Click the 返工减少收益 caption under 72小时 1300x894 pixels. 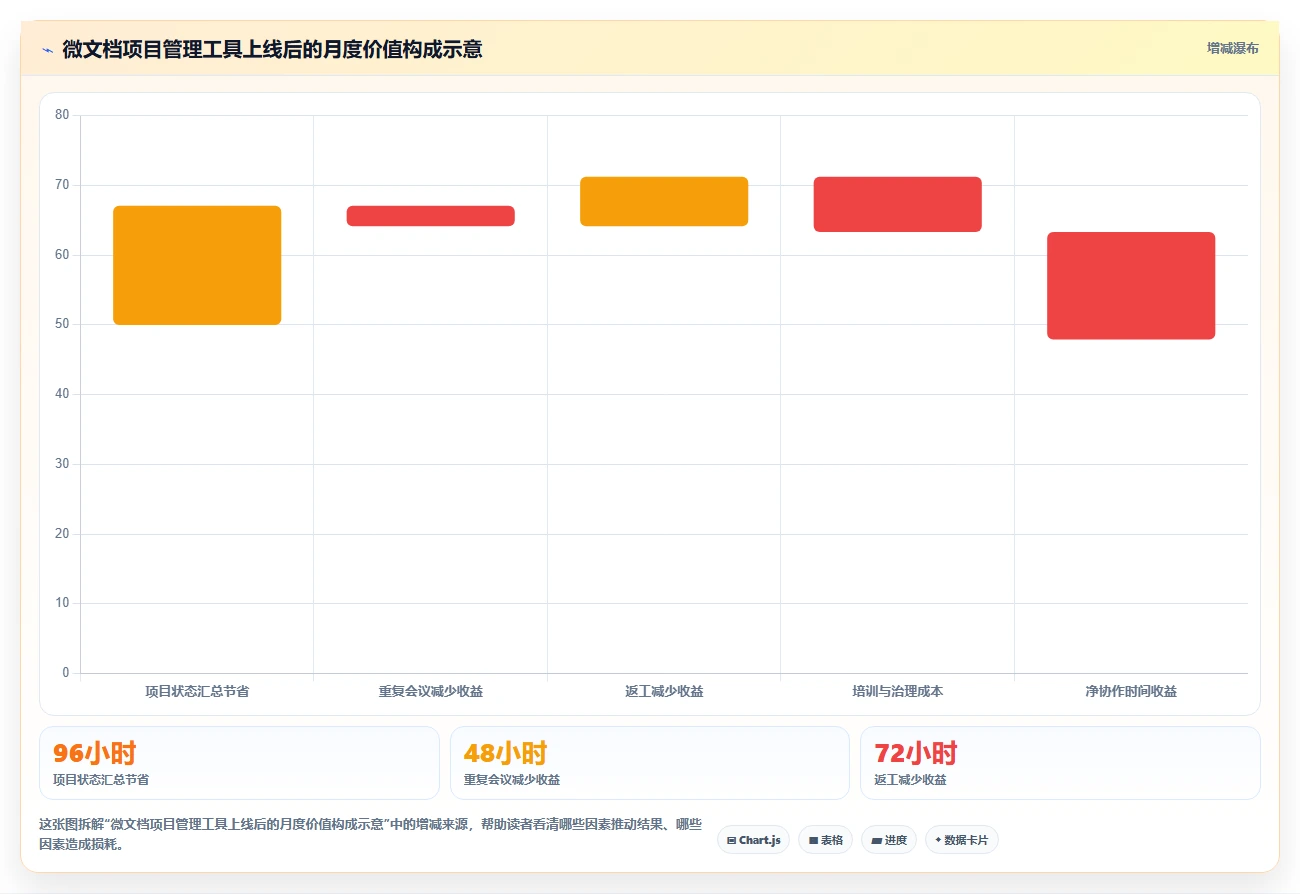pos(910,780)
